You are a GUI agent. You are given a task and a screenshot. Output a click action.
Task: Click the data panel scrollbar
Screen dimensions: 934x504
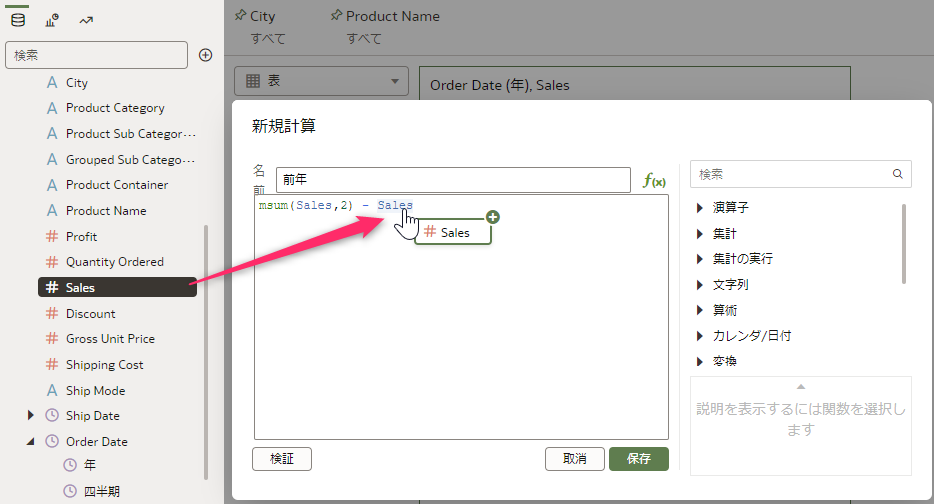click(x=206, y=351)
